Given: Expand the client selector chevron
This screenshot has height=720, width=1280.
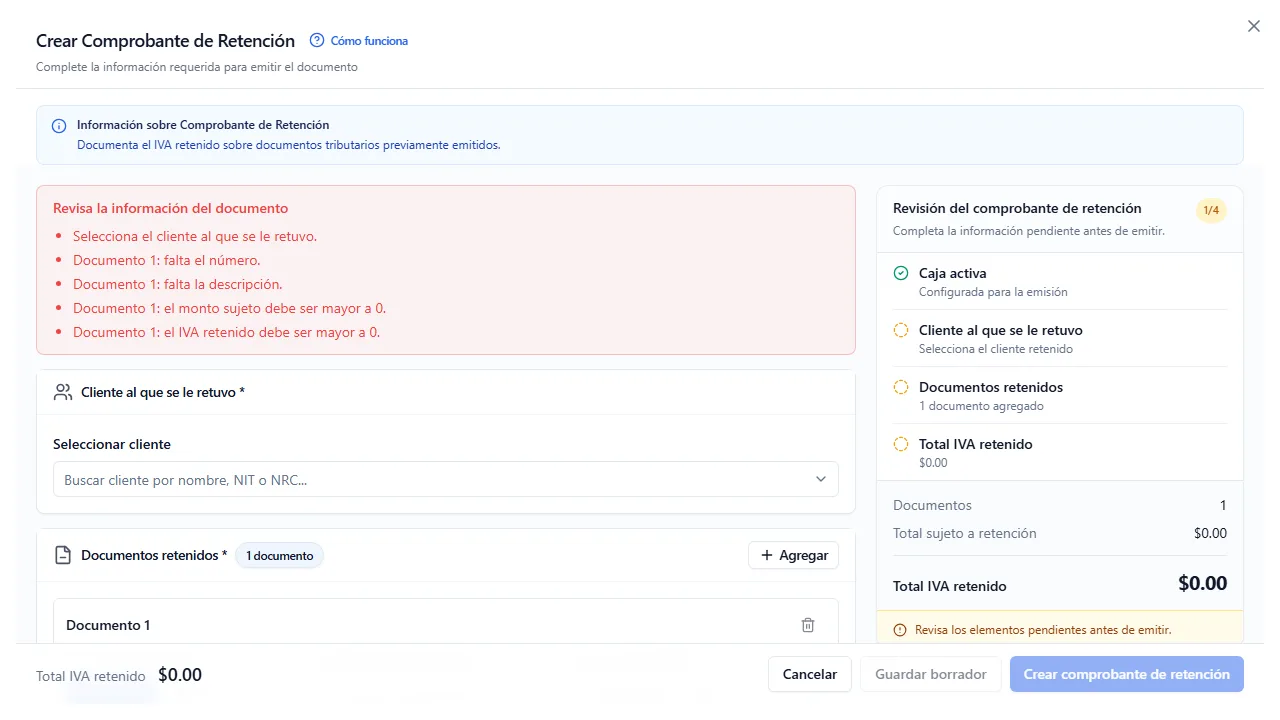Looking at the screenshot, I should pyautogui.click(x=821, y=480).
